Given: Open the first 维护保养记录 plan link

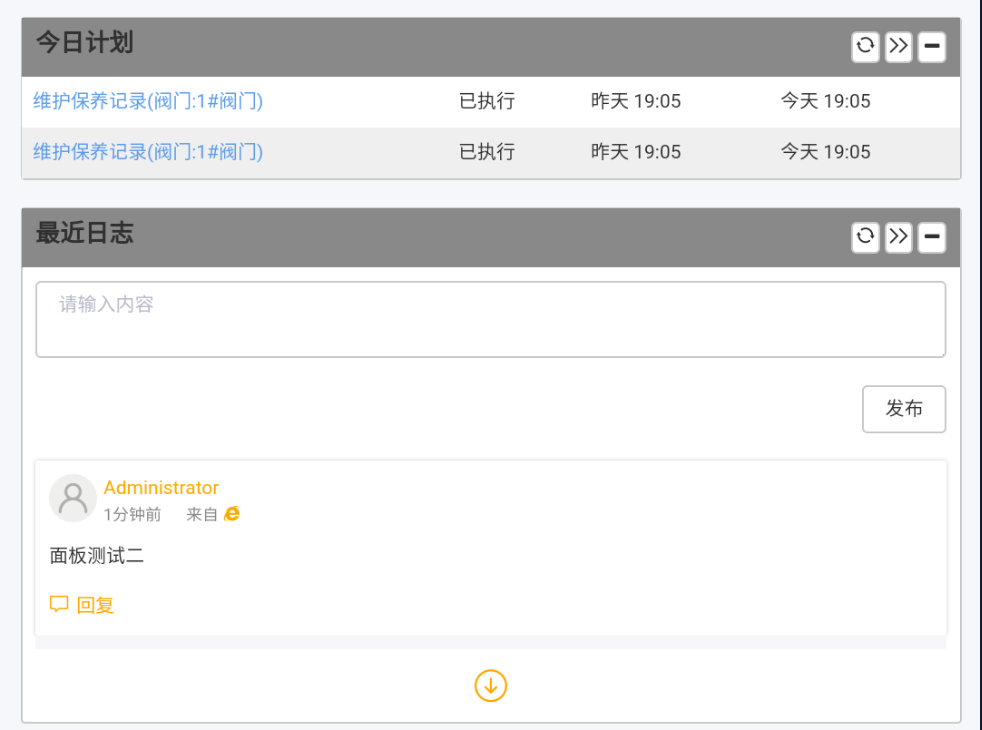Looking at the screenshot, I should tap(148, 101).
